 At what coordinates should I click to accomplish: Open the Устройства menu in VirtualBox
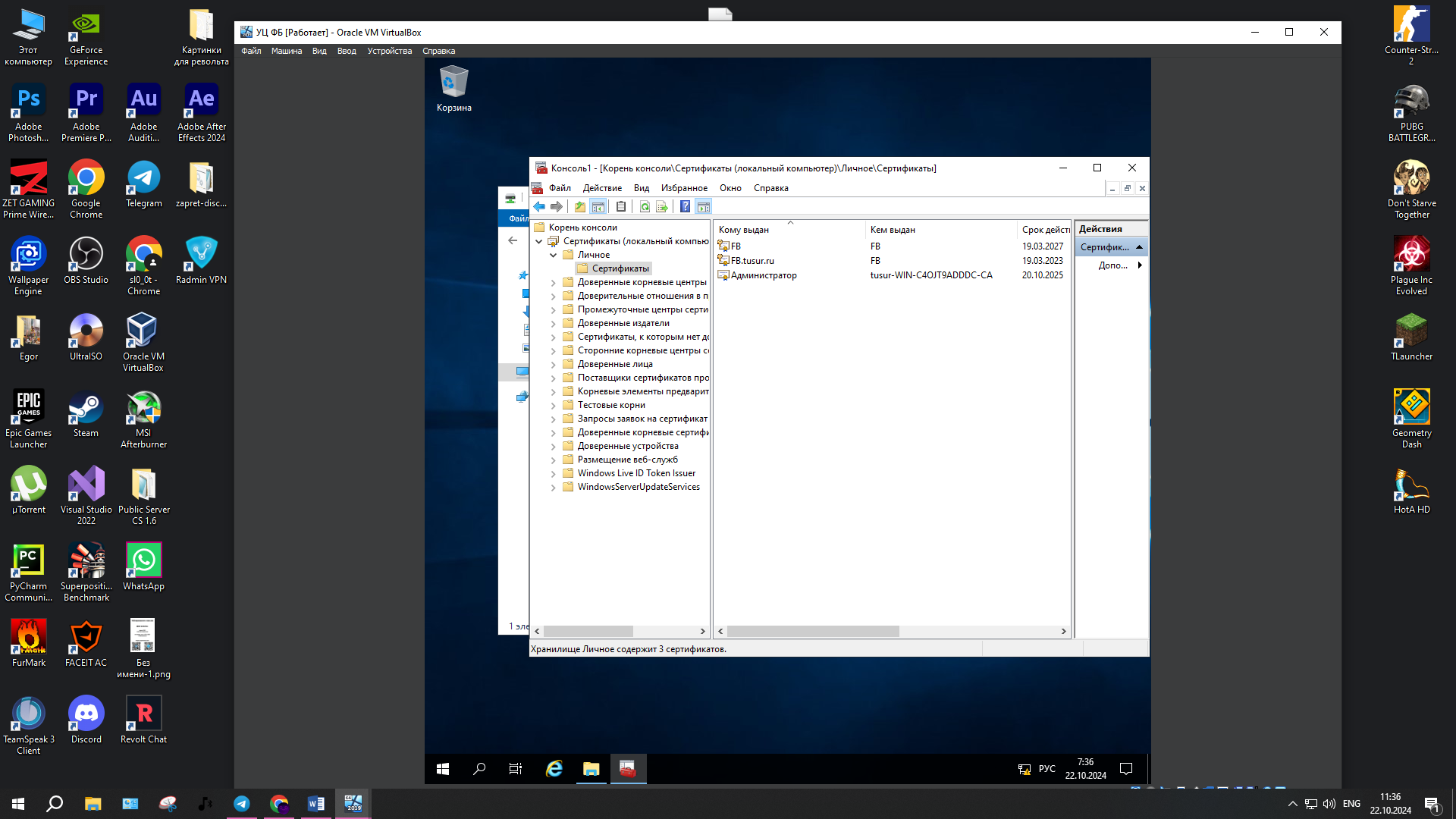click(389, 51)
